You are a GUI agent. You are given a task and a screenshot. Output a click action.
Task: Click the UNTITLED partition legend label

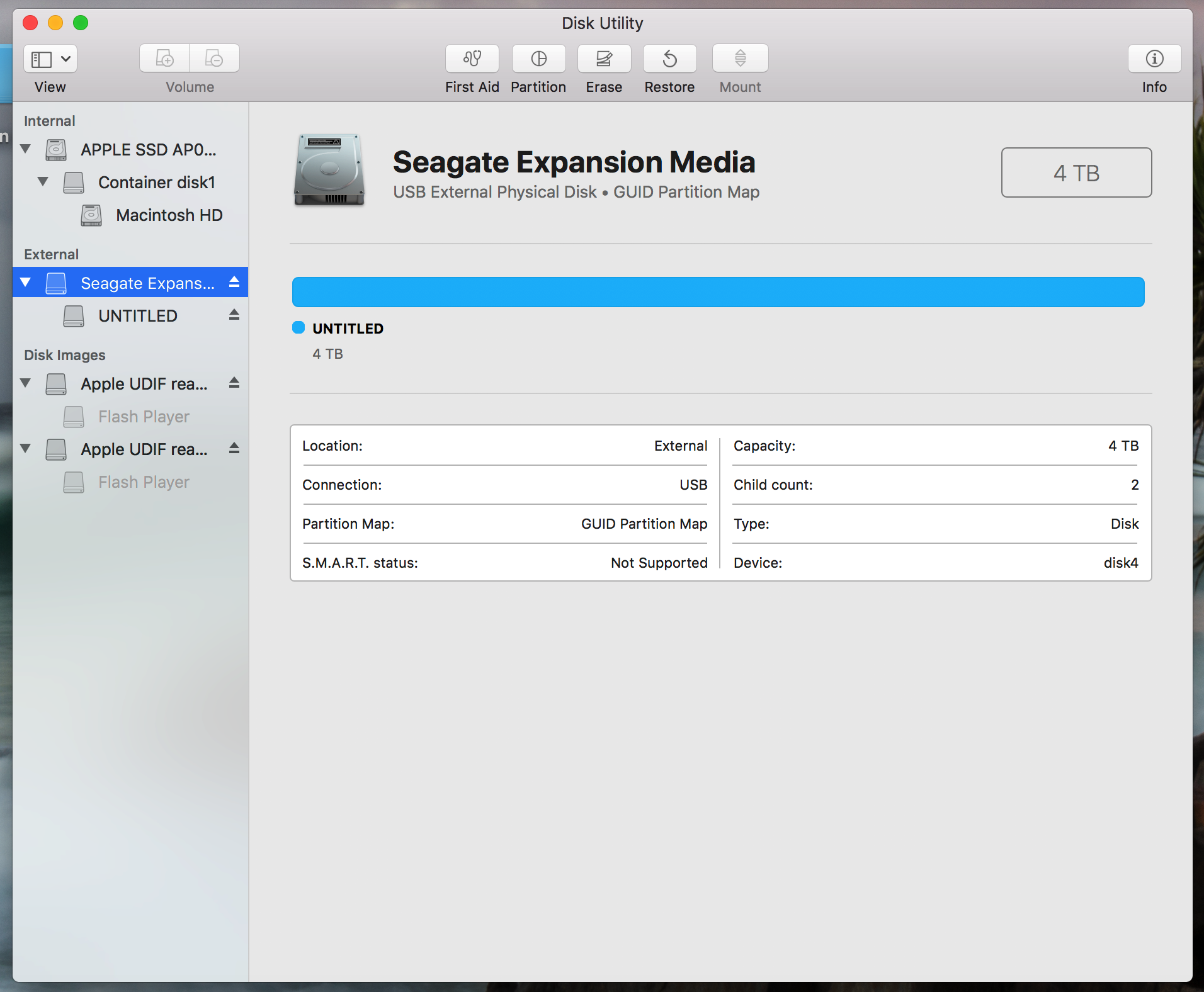pyautogui.click(x=348, y=329)
